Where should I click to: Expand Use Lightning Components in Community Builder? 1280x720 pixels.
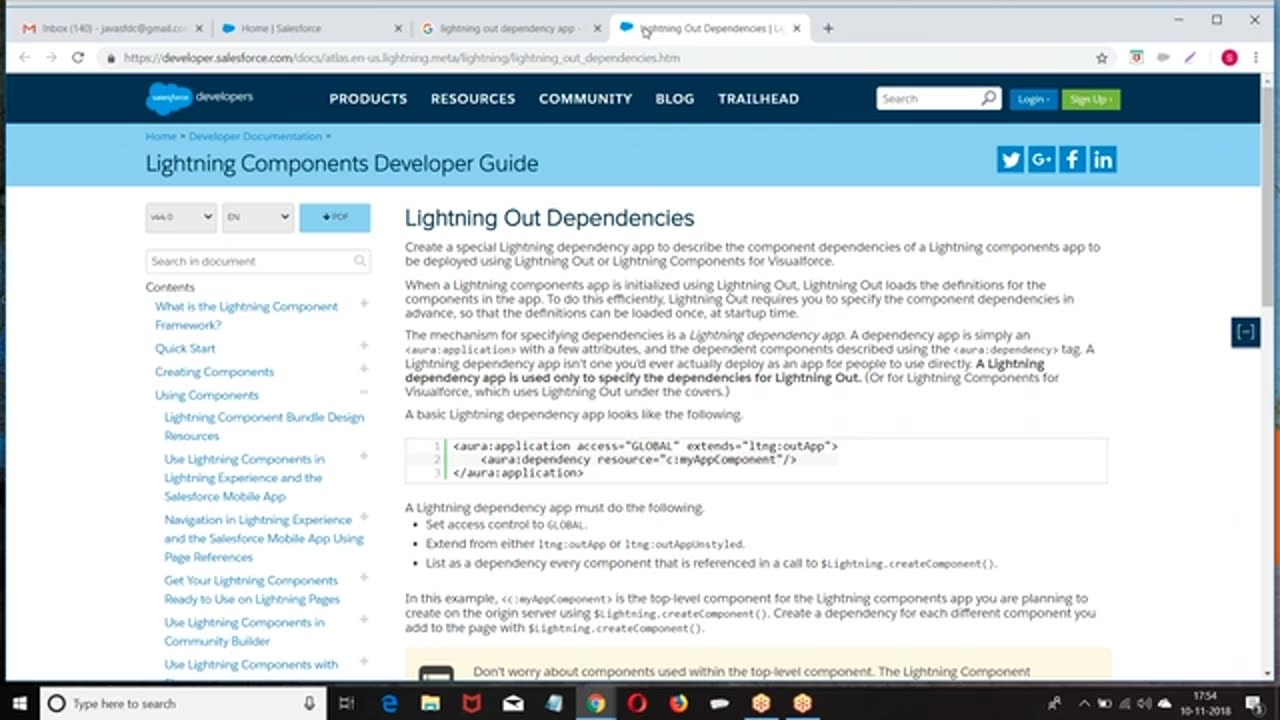364,620
